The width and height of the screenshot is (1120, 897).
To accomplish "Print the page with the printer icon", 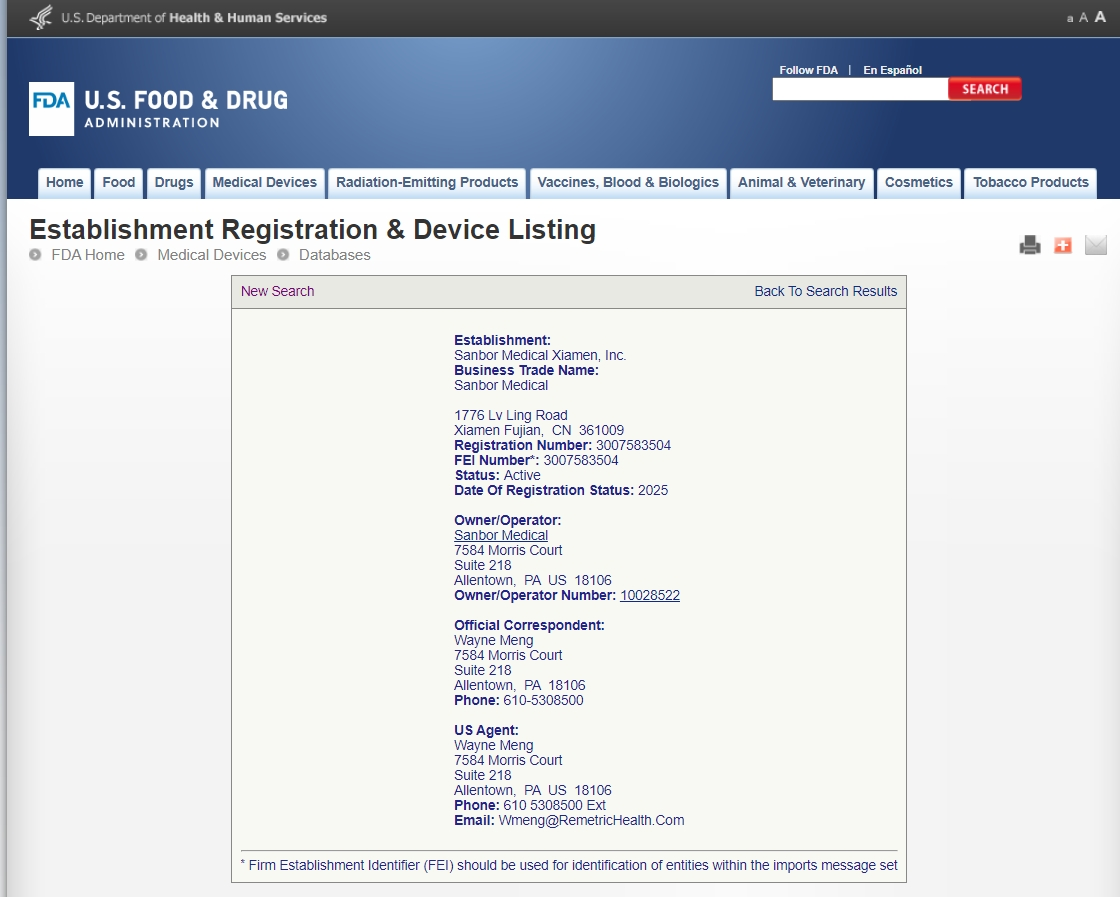I will click(x=1029, y=245).
